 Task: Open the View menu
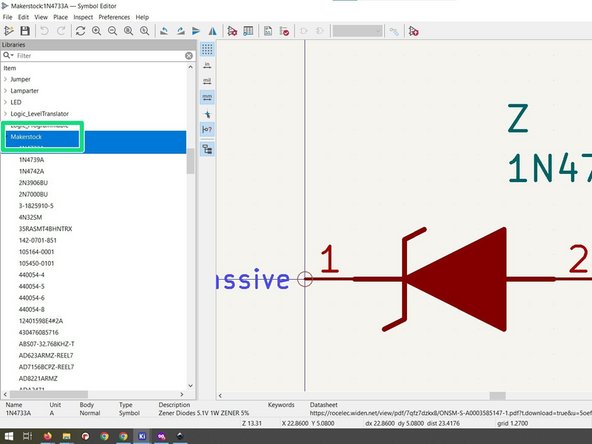41,17
